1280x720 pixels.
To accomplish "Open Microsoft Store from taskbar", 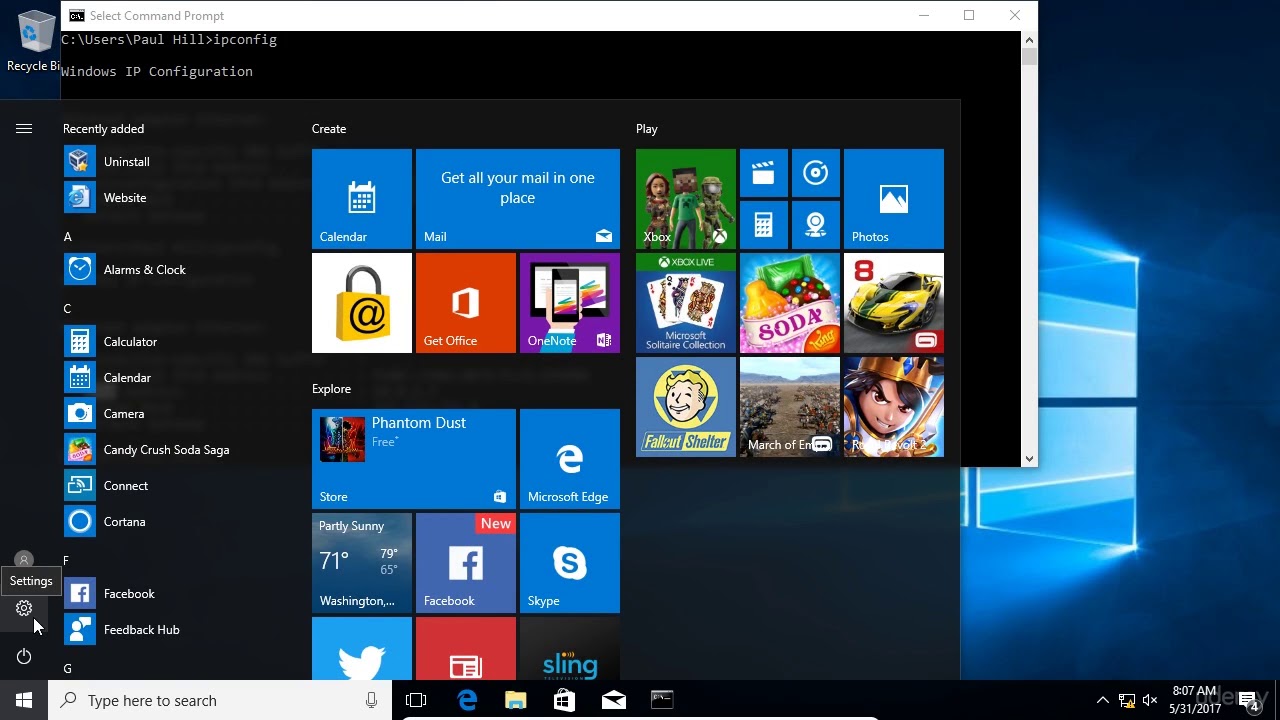I will pyautogui.click(x=565, y=700).
